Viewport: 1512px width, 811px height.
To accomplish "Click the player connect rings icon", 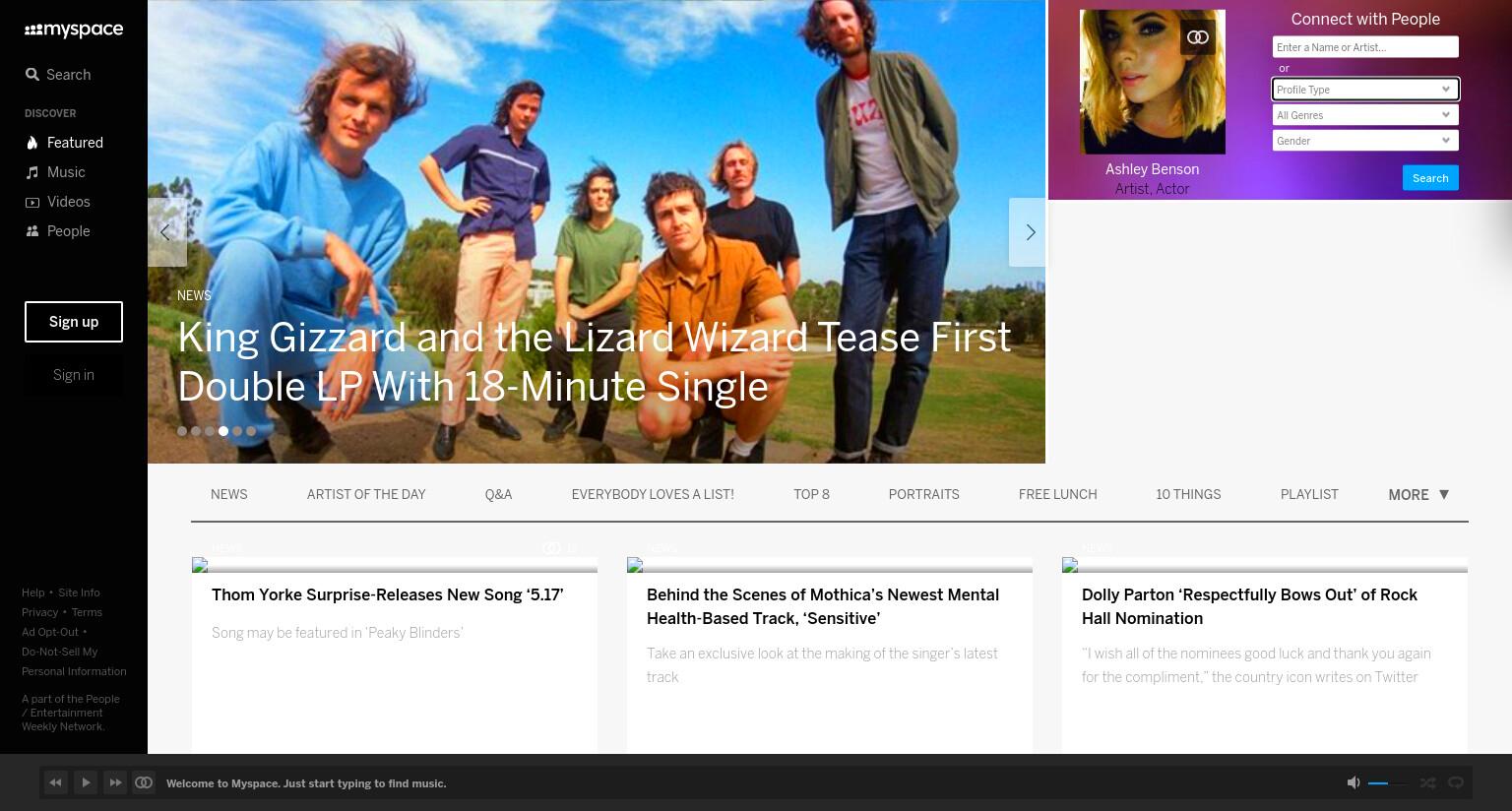I will click(x=144, y=782).
